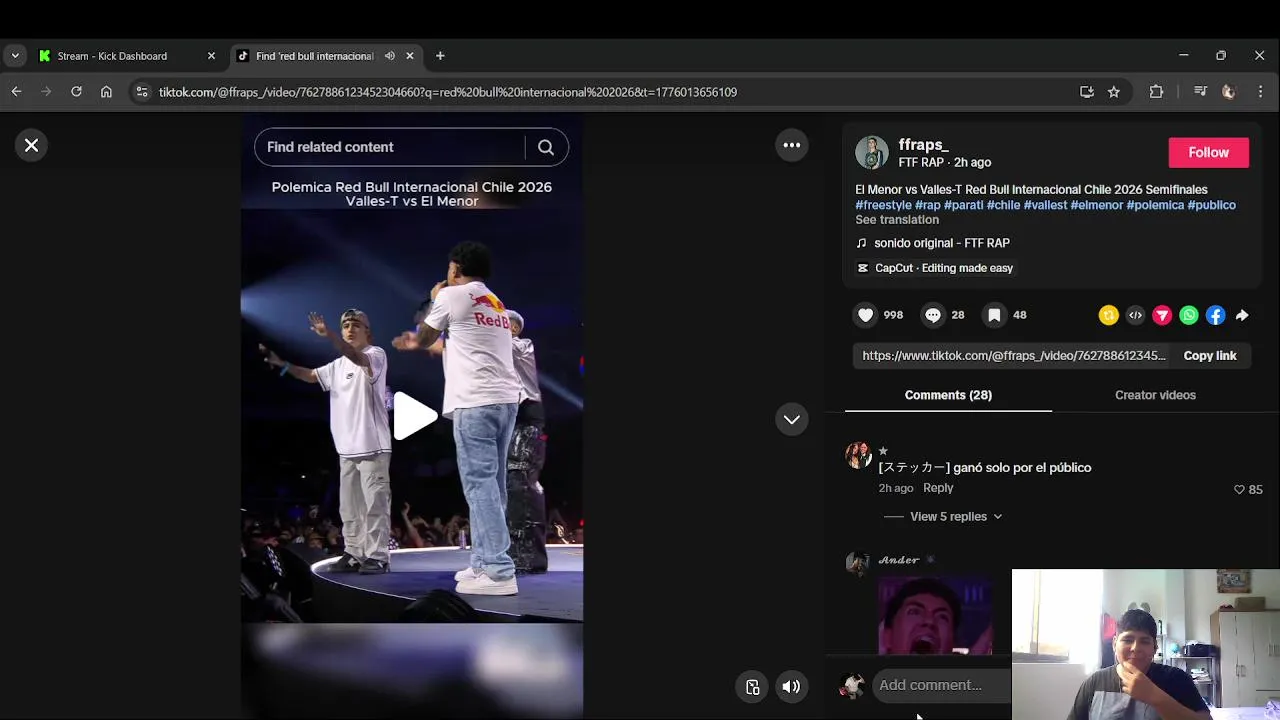Screen dimensions: 1280x720
Task: Install app icon in address bar
Action: [1087, 92]
